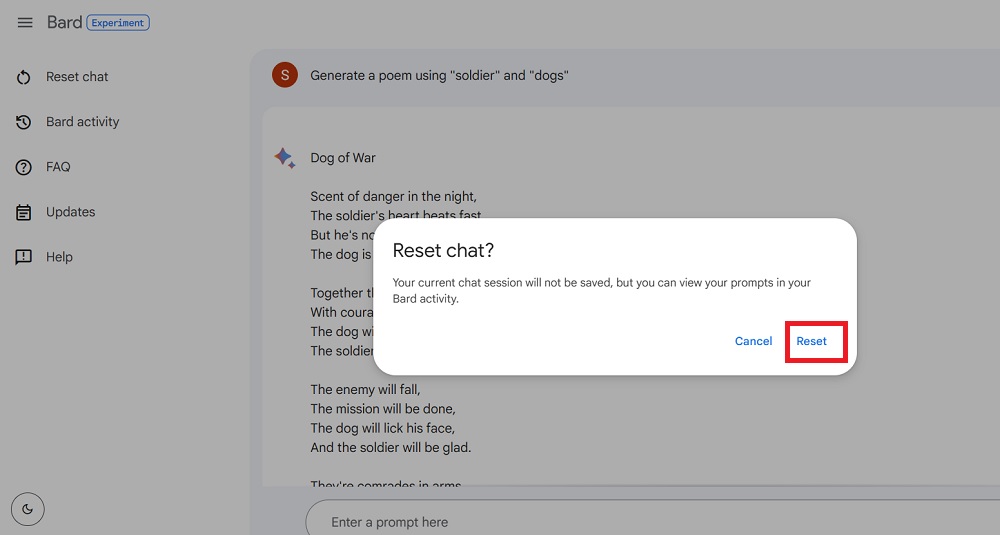The image size is (1000, 535).
Task: Click the "Reset chat?" dialog heading
Action: [x=443, y=251]
